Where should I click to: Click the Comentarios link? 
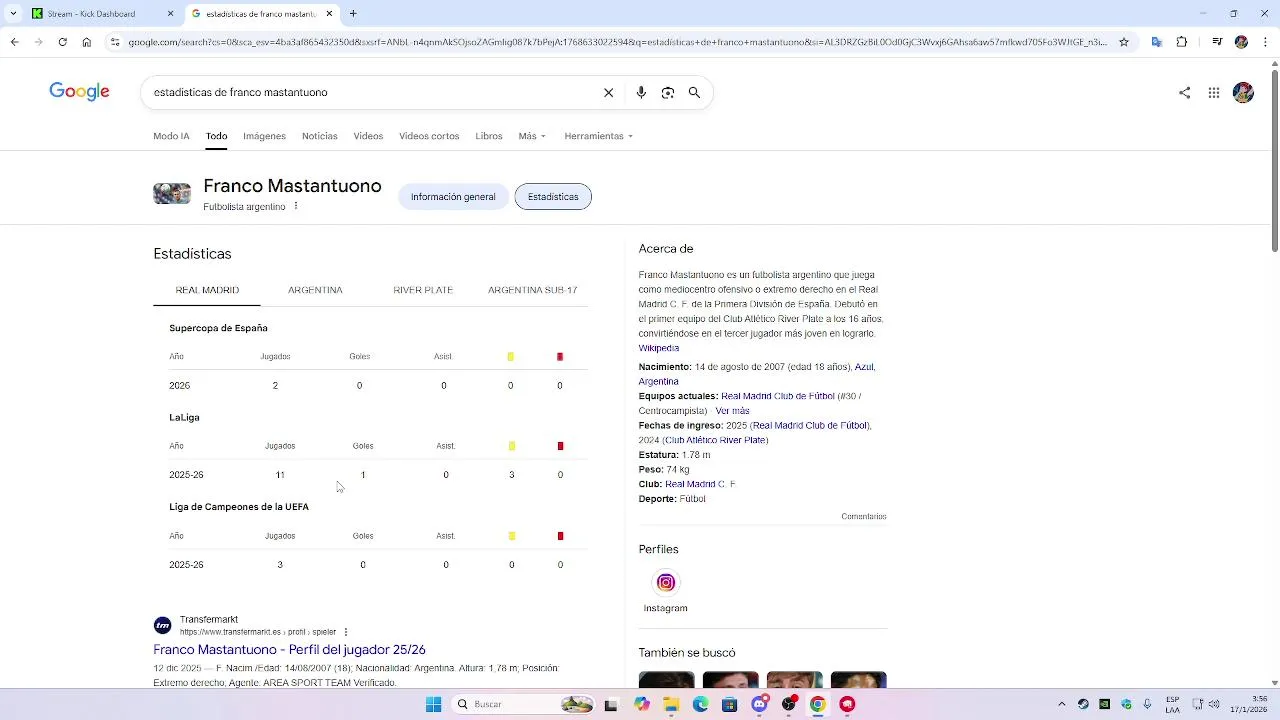(x=864, y=517)
